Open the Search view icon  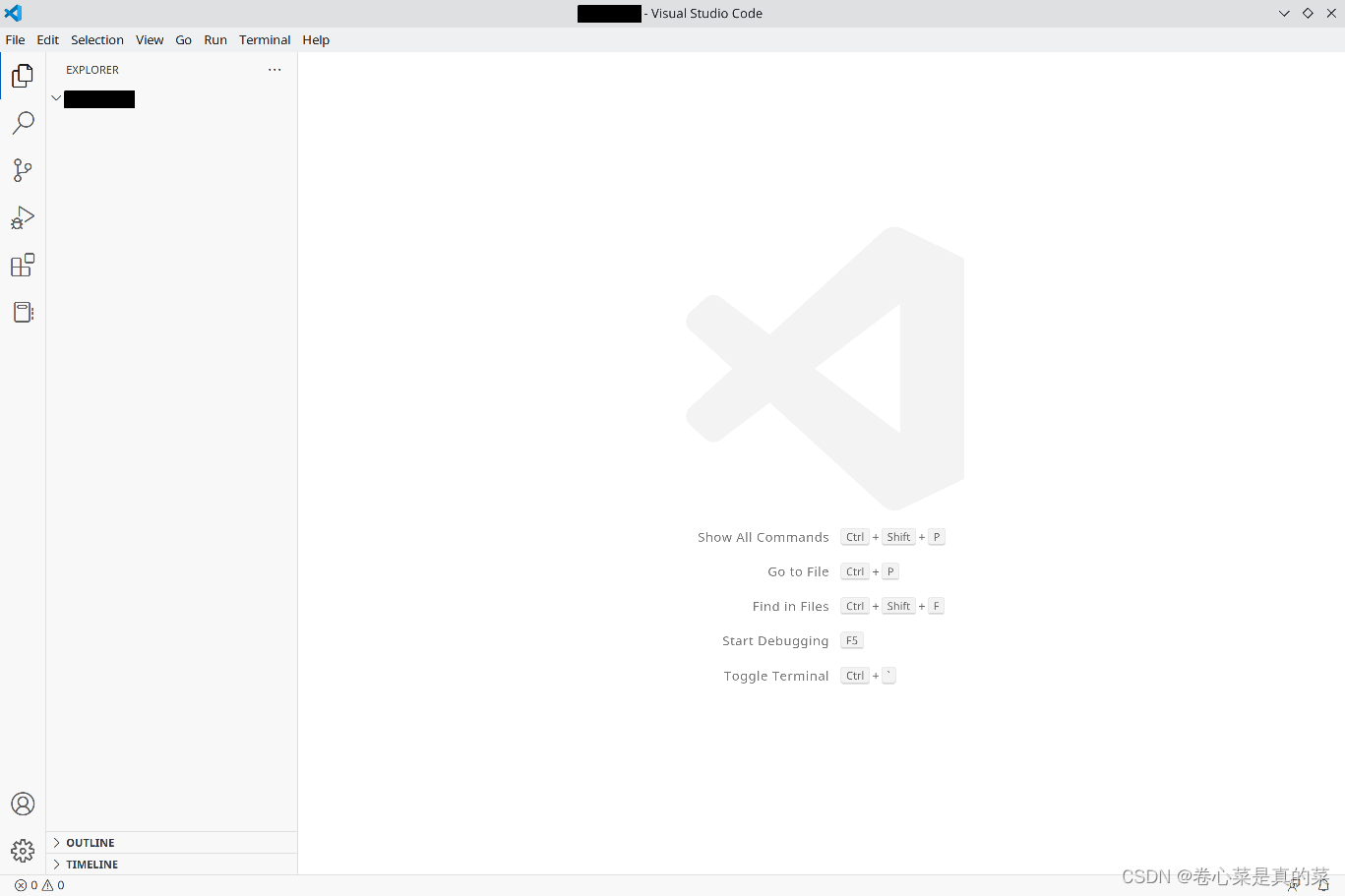pyautogui.click(x=23, y=123)
